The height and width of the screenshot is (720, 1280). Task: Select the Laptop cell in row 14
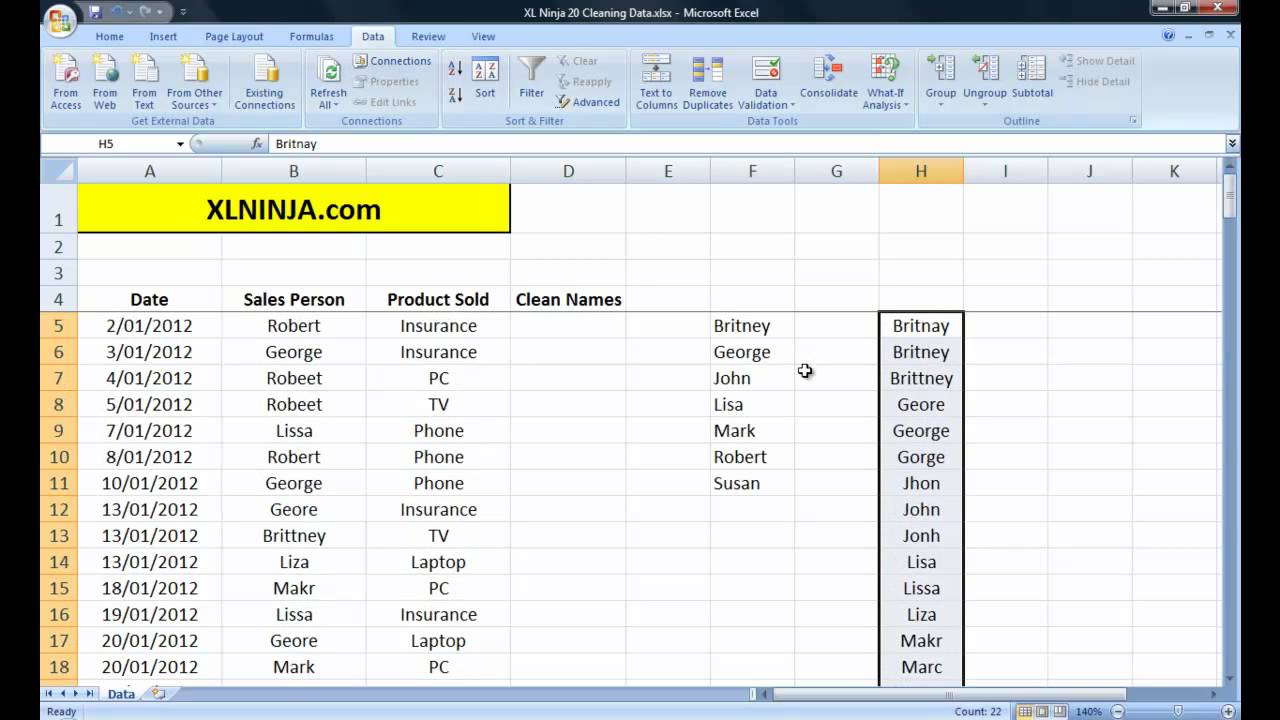tap(438, 562)
